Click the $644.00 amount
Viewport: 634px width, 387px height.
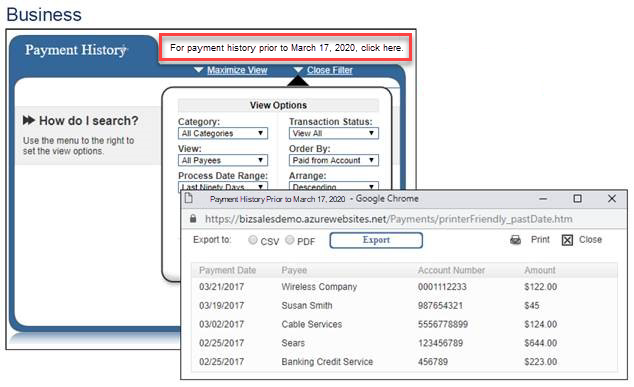(541, 343)
